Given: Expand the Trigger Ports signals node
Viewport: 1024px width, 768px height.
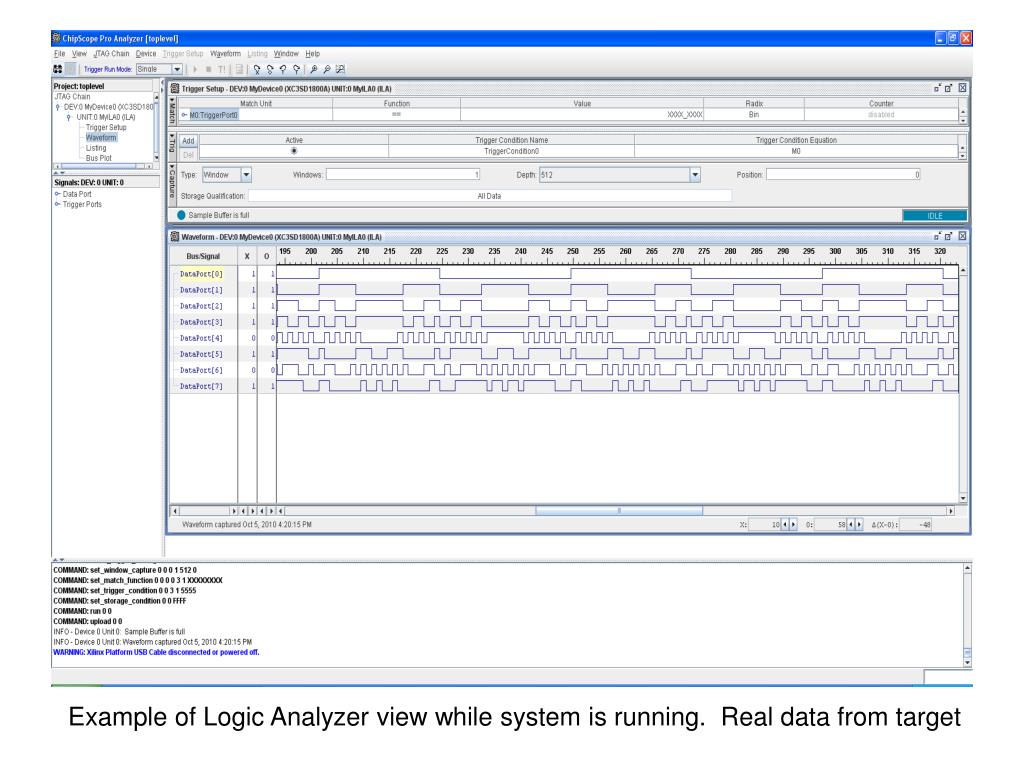Looking at the screenshot, I should tap(57, 204).
